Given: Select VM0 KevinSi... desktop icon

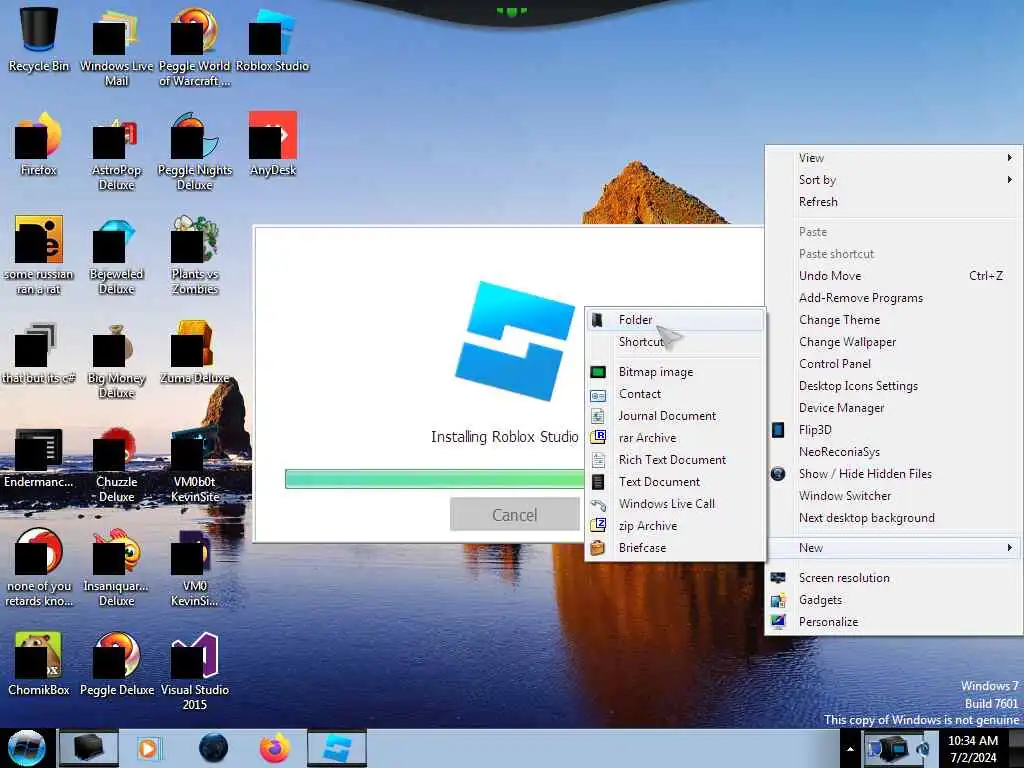Looking at the screenshot, I should [x=195, y=567].
